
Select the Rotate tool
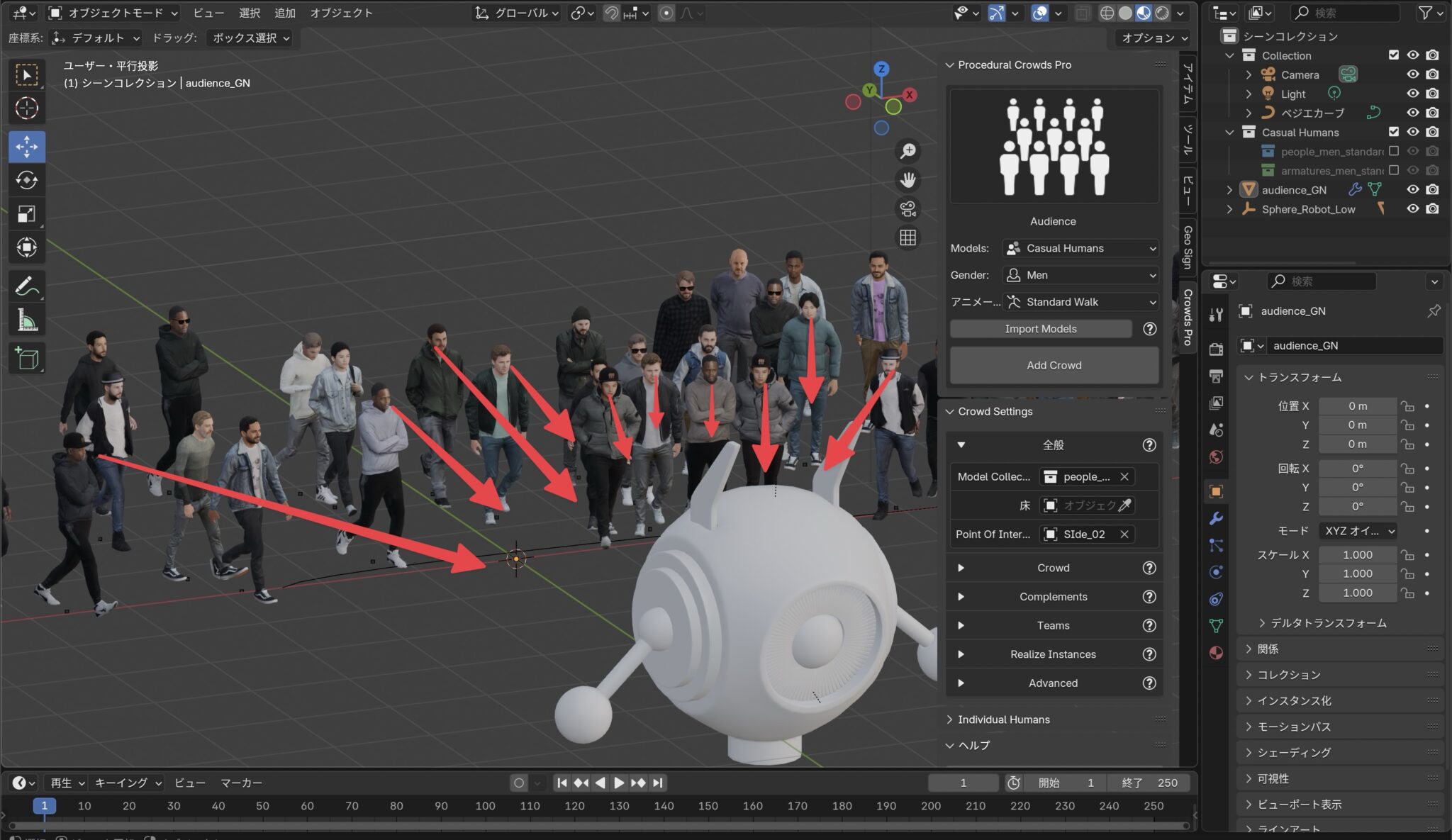tap(26, 180)
